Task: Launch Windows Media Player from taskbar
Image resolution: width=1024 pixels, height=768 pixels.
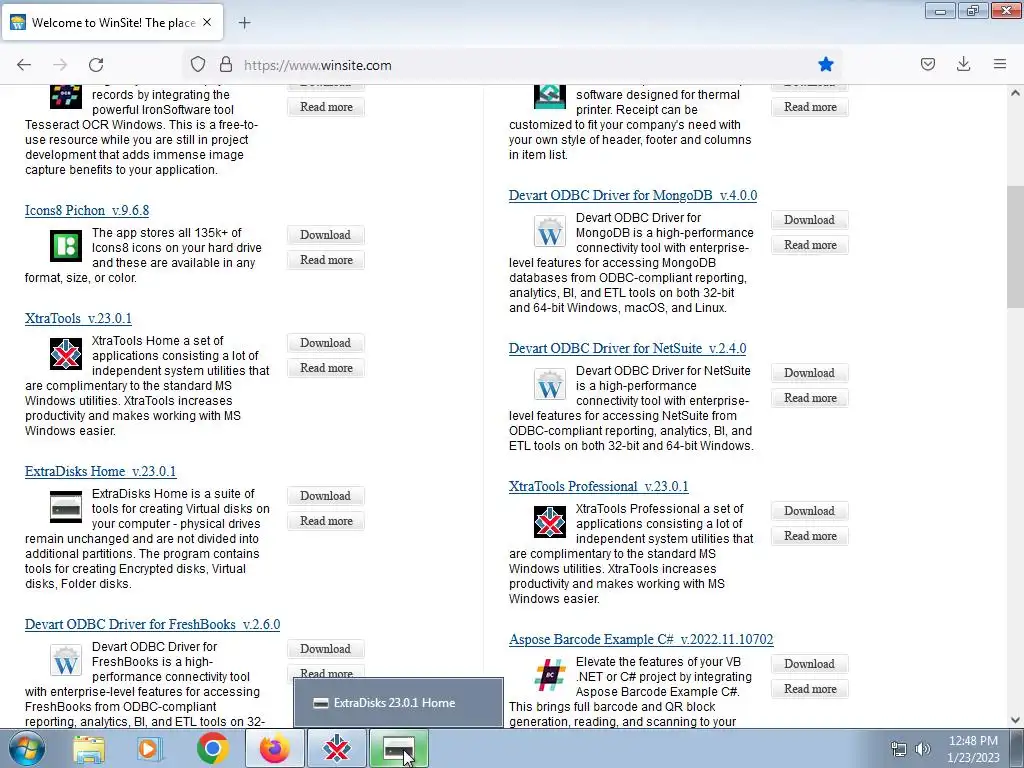Action: [x=149, y=748]
